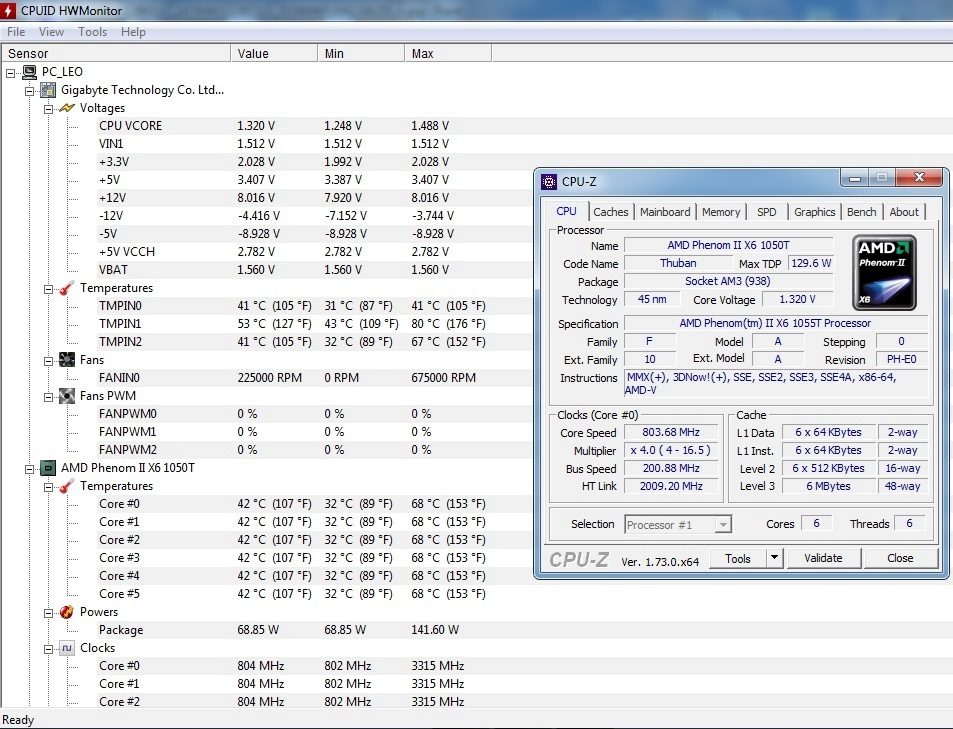Click the Sensor column header
Image resolution: width=953 pixels, height=729 pixels.
click(116, 54)
